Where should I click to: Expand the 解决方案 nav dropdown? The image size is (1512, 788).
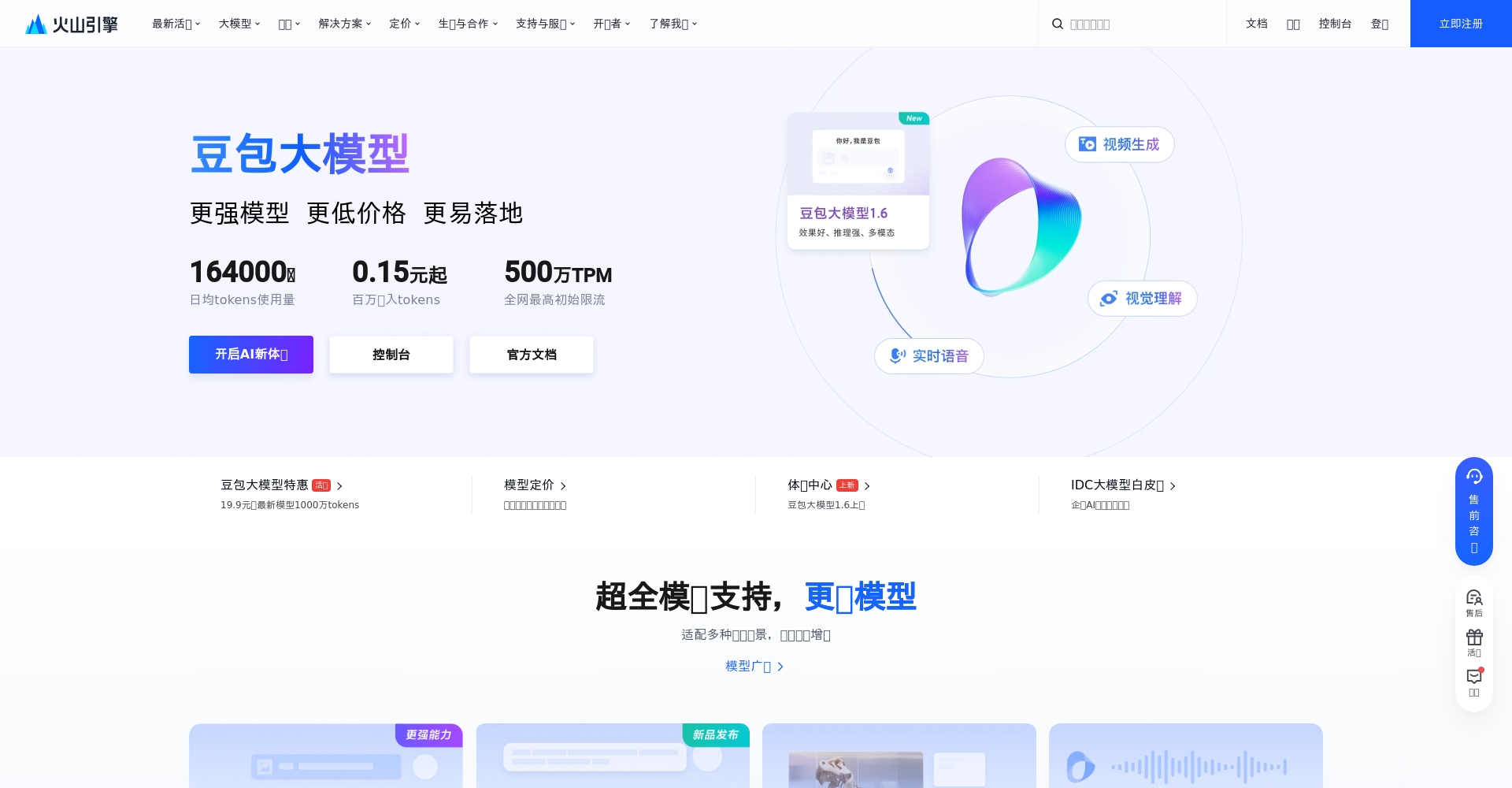point(344,24)
